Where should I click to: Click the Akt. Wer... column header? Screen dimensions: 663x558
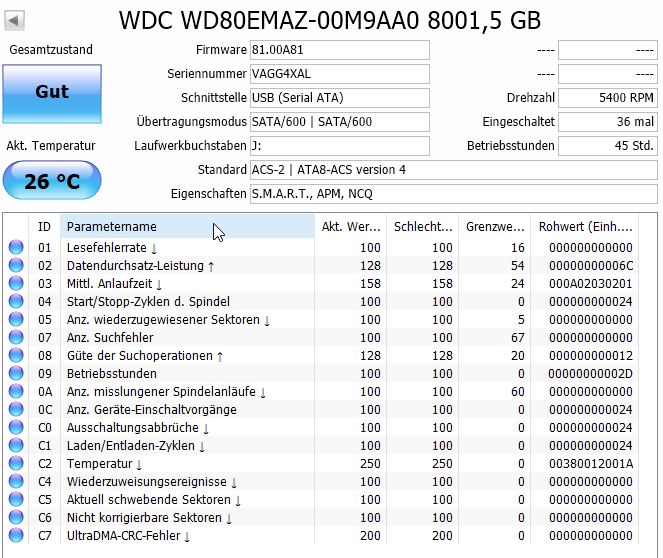click(x=351, y=227)
